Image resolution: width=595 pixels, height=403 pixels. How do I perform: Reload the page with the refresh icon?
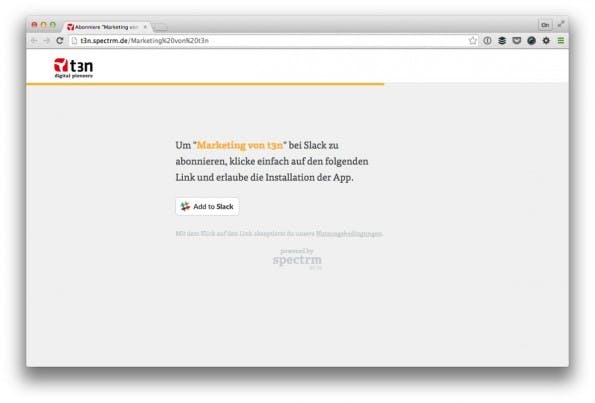pos(60,41)
